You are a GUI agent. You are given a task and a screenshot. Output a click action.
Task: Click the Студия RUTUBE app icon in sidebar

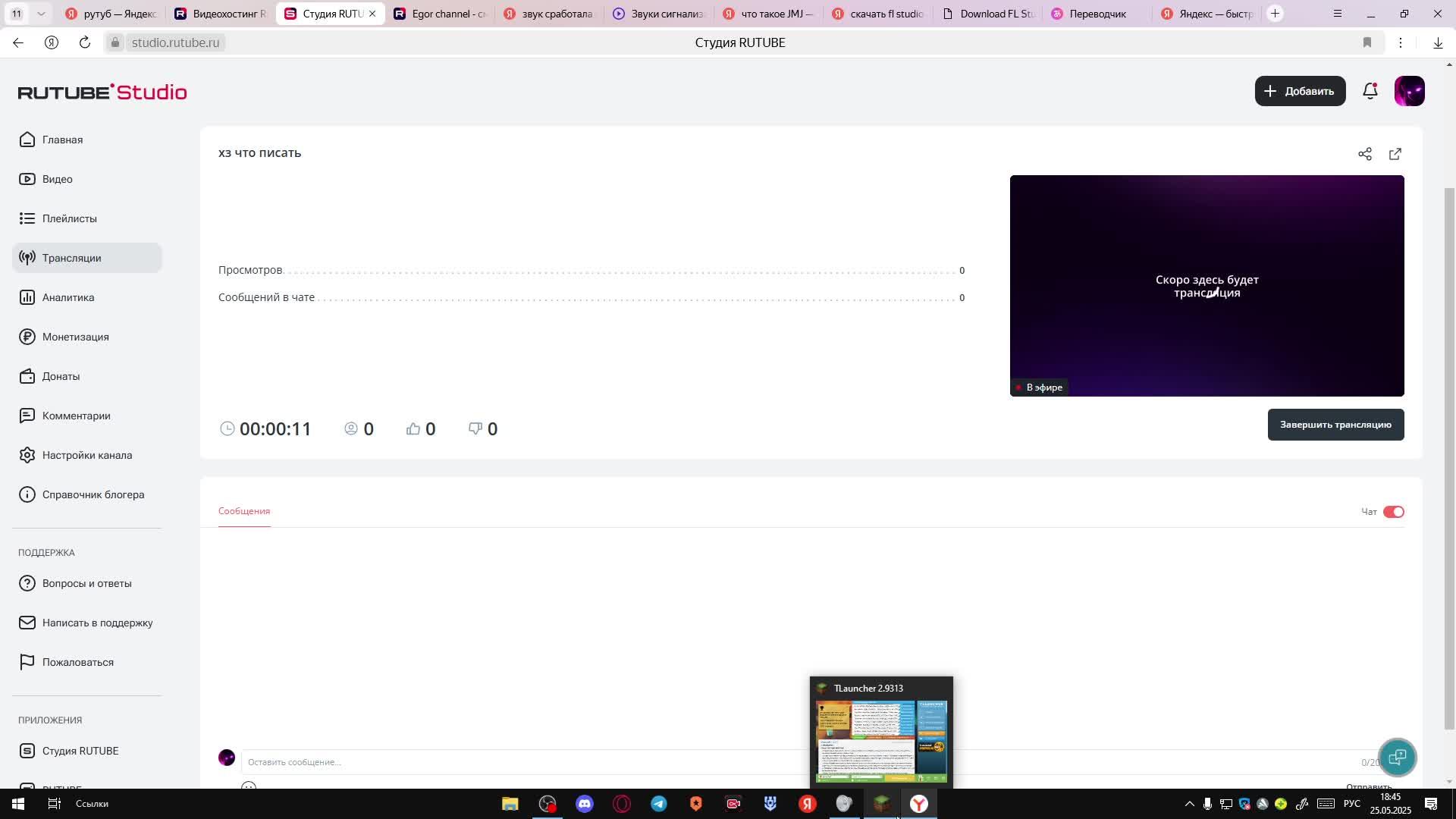[27, 751]
